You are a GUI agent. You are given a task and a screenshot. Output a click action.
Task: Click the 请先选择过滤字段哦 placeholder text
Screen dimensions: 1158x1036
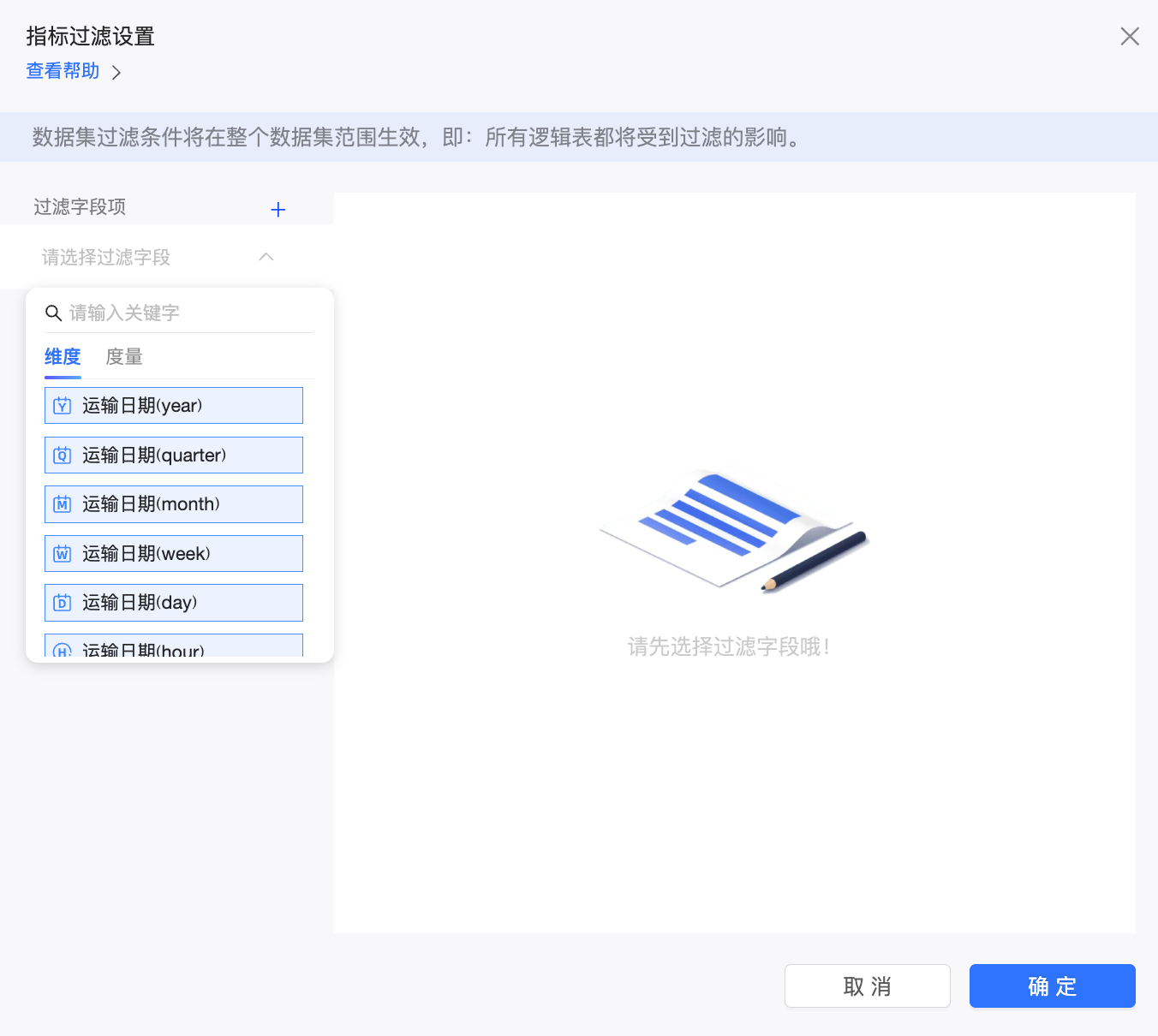click(x=729, y=646)
